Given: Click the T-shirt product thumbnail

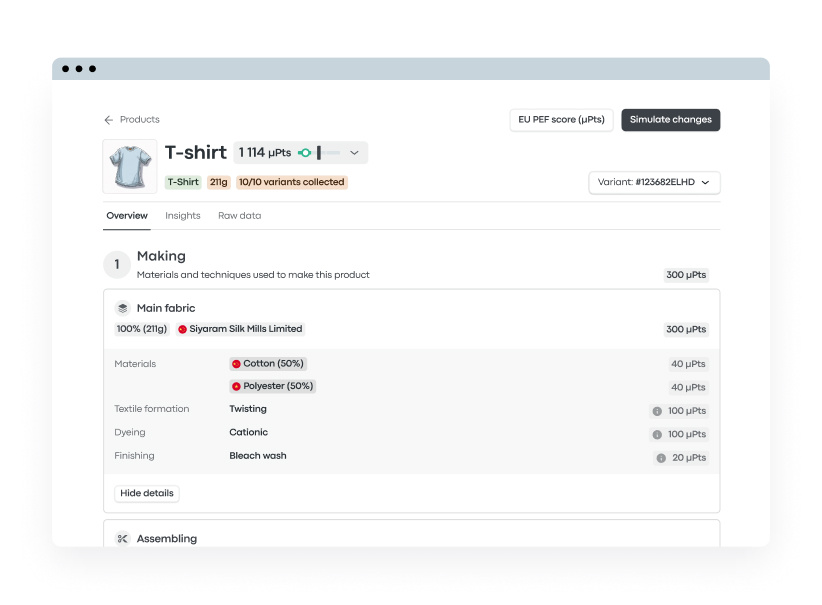Looking at the screenshot, I should pyautogui.click(x=130, y=166).
